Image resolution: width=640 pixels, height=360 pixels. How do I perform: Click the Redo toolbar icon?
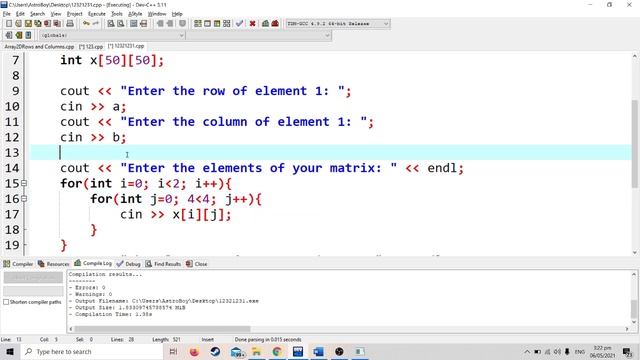pos(96,24)
